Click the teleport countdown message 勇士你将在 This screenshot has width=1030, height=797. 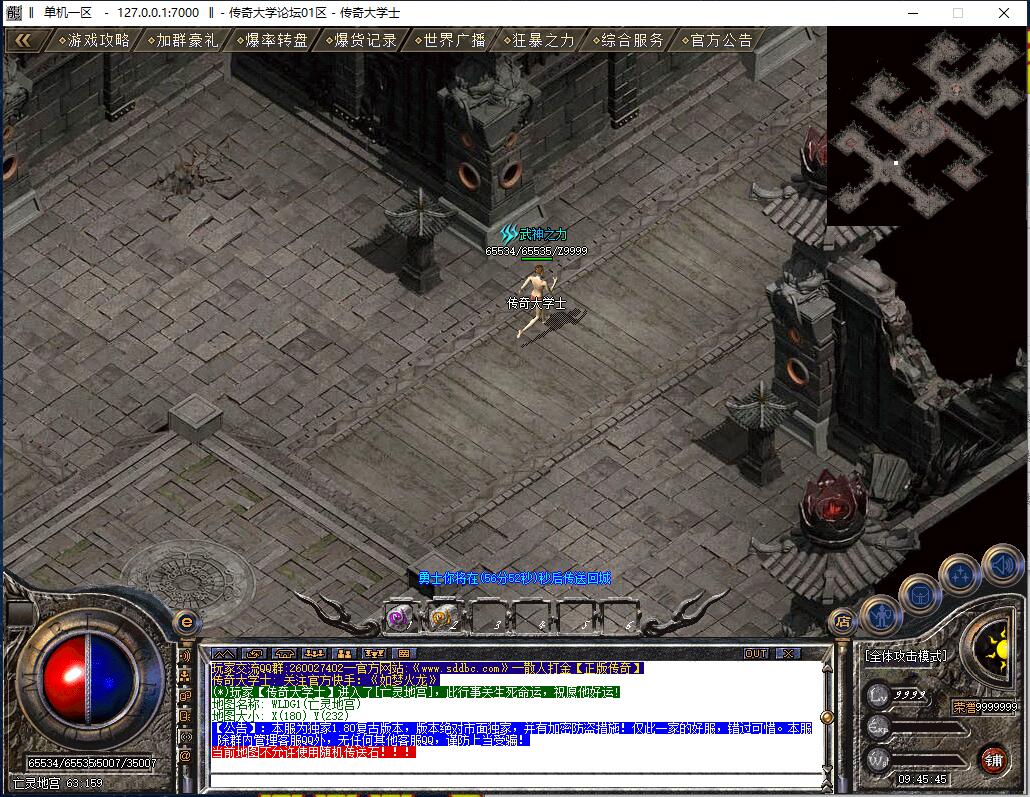click(514, 578)
